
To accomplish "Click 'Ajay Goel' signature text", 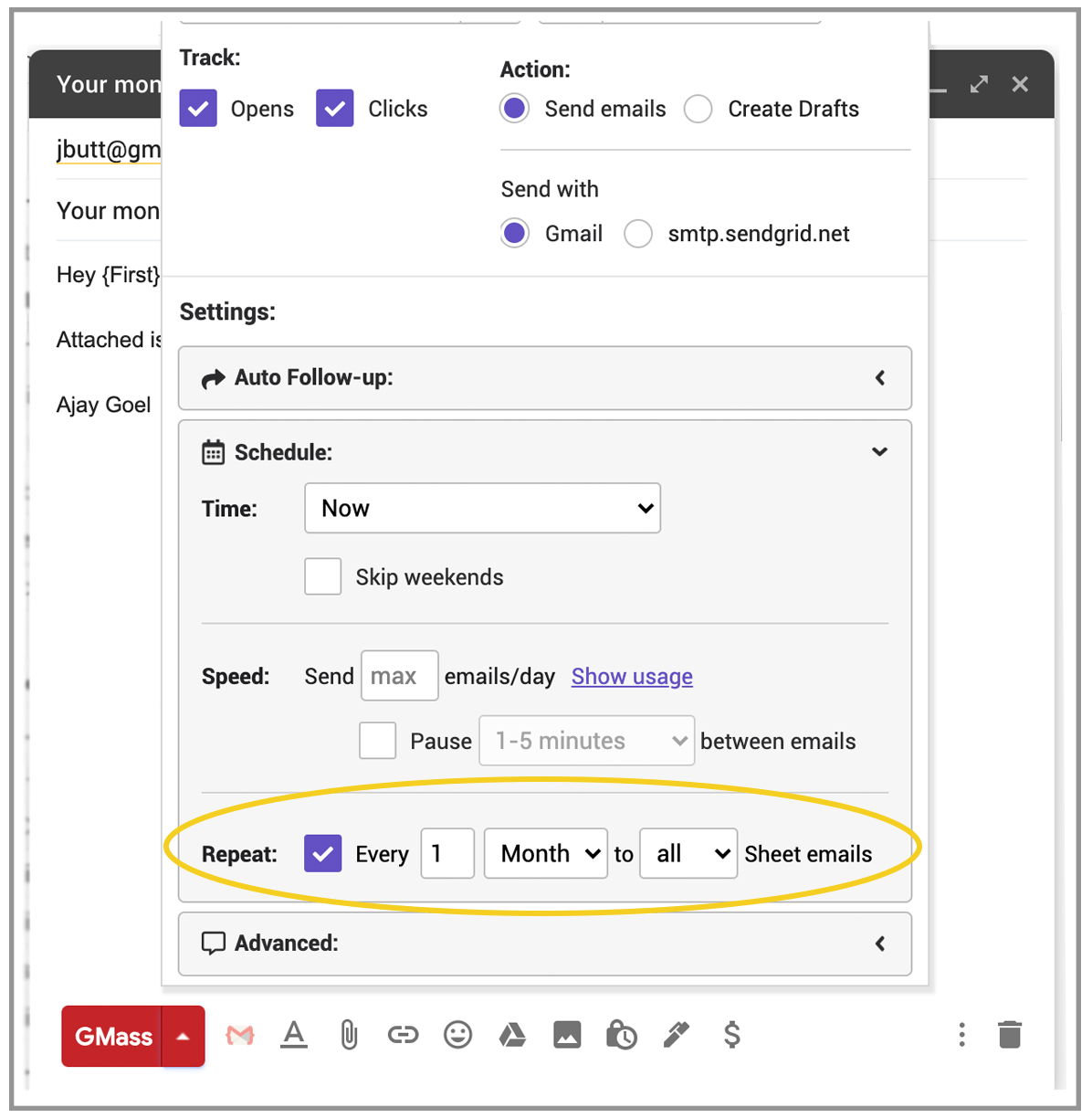I will click(104, 405).
